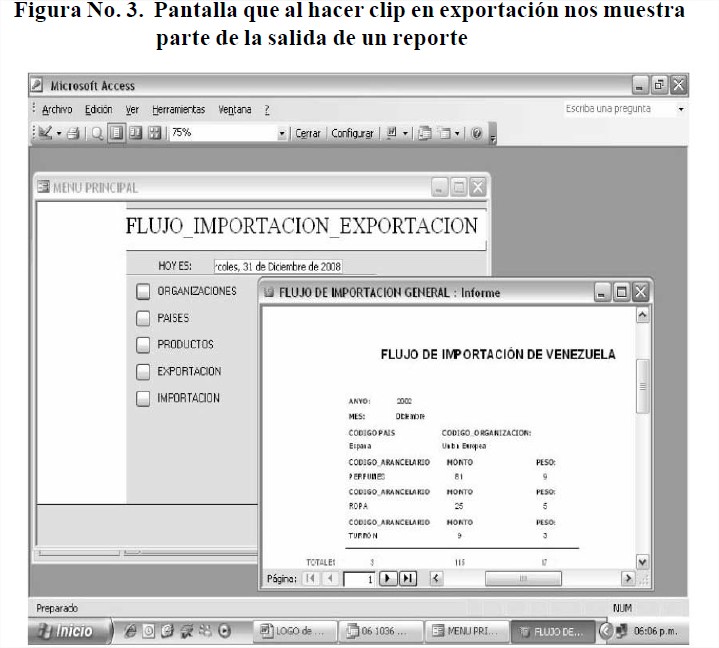This screenshot has height=648, width=719.
Task: Click the Print icon in toolbar
Action: [x=73, y=133]
